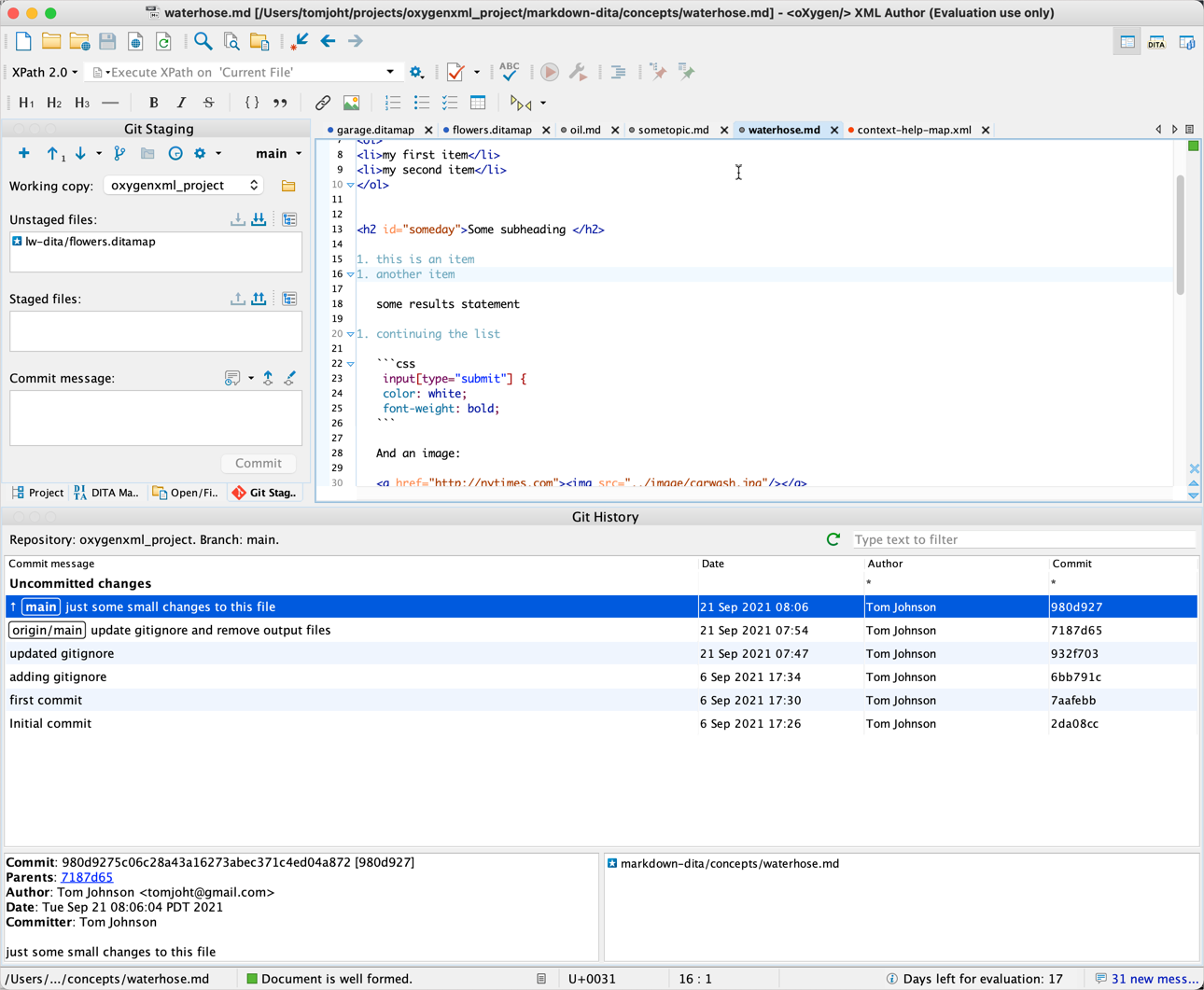Insert a blockquote with the quote icon
1204x990 pixels.
tap(280, 103)
